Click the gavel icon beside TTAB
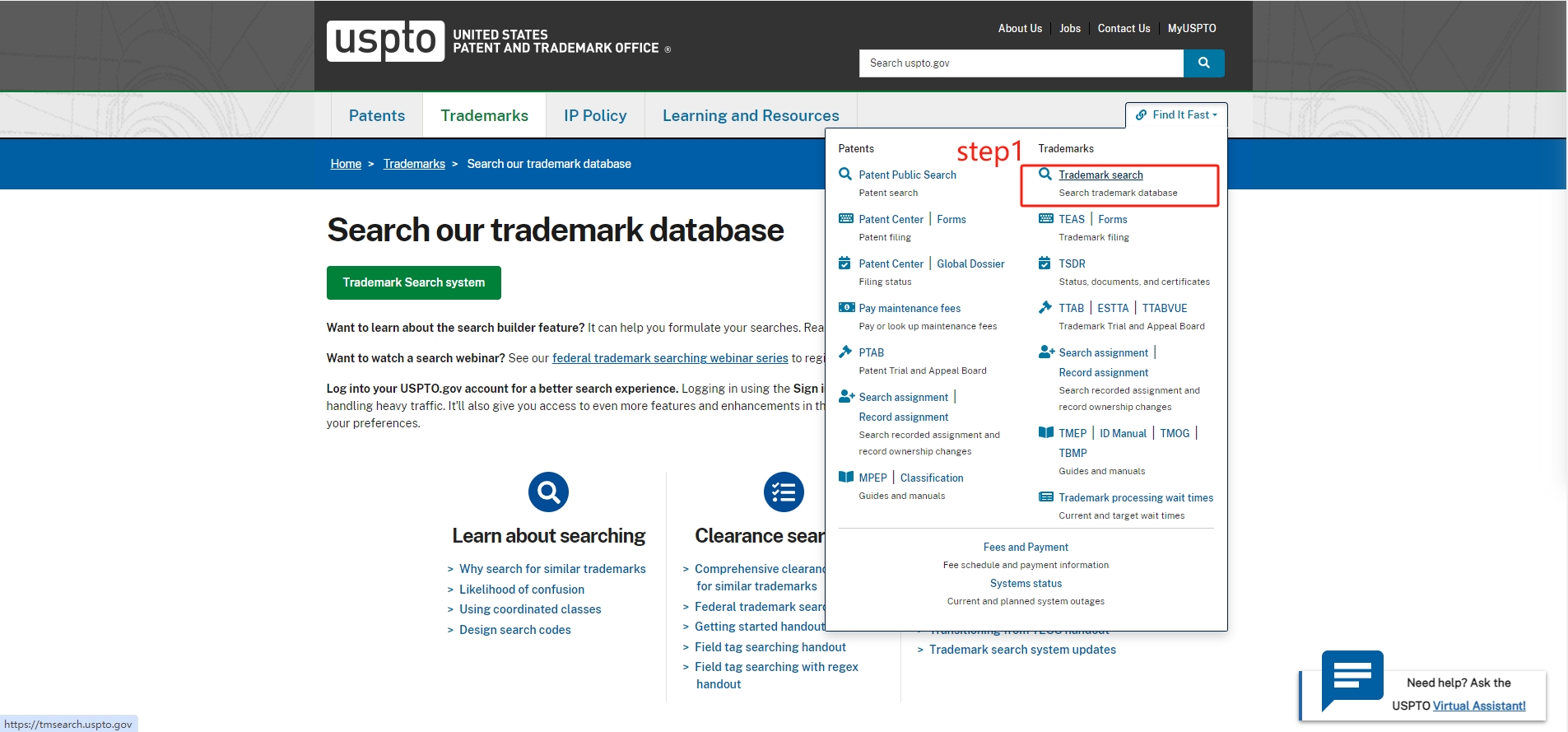The width and height of the screenshot is (1568, 732). 1045,307
